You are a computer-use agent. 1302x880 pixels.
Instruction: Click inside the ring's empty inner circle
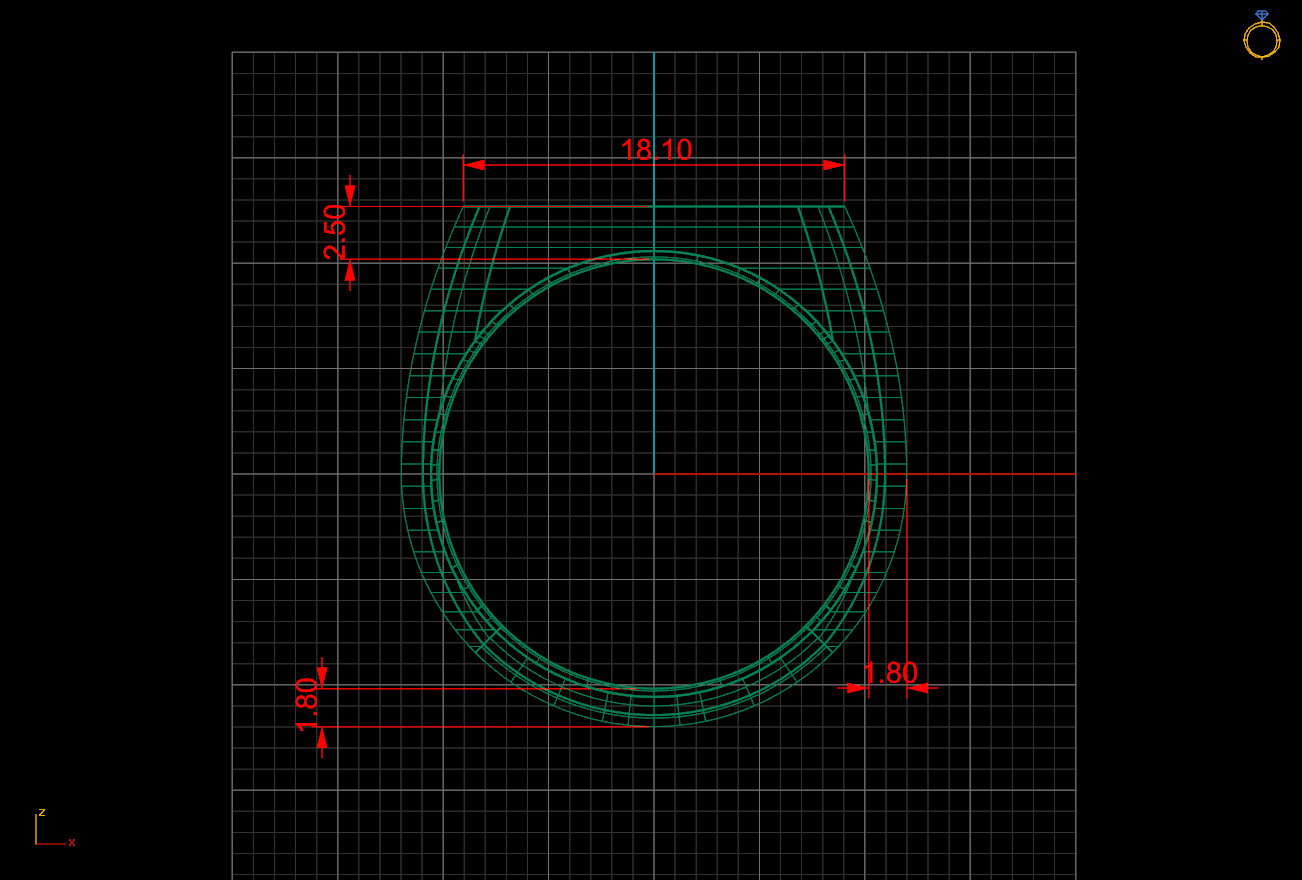coord(600,520)
